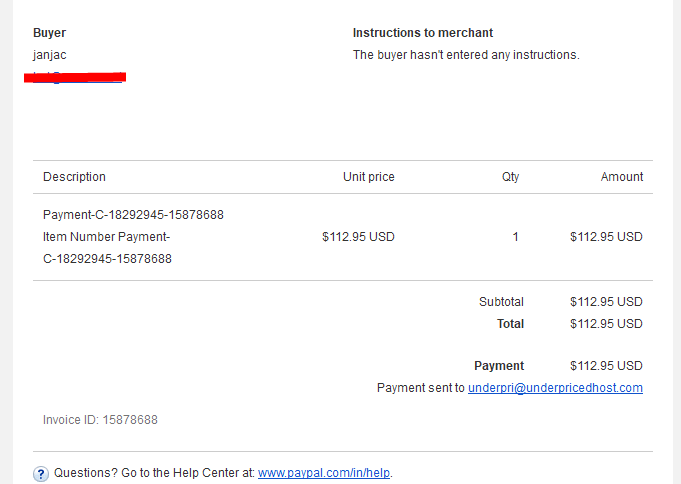
Task: Click the Subtotal label
Action: [501, 302]
